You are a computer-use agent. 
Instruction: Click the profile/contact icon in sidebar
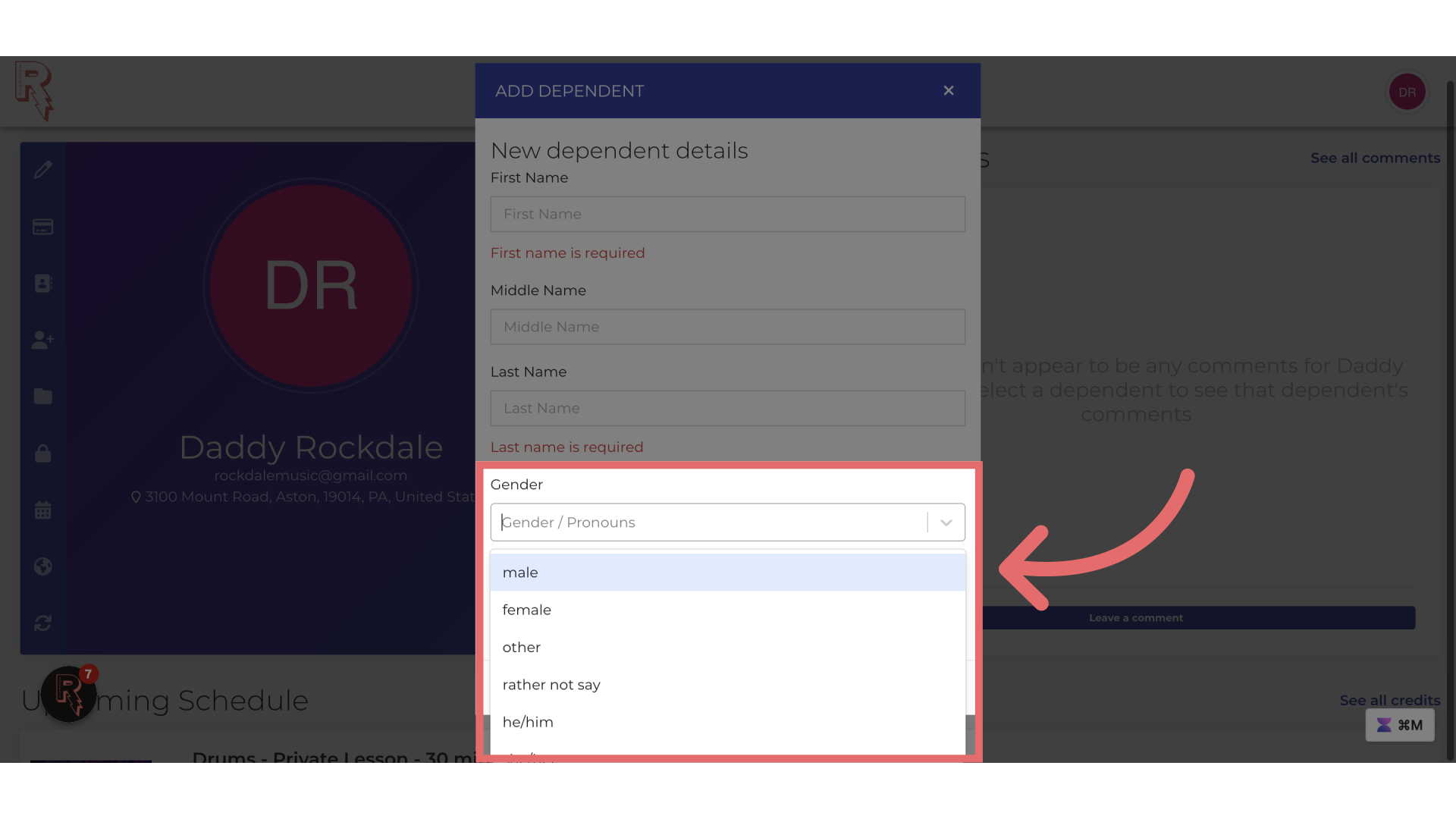coord(42,284)
